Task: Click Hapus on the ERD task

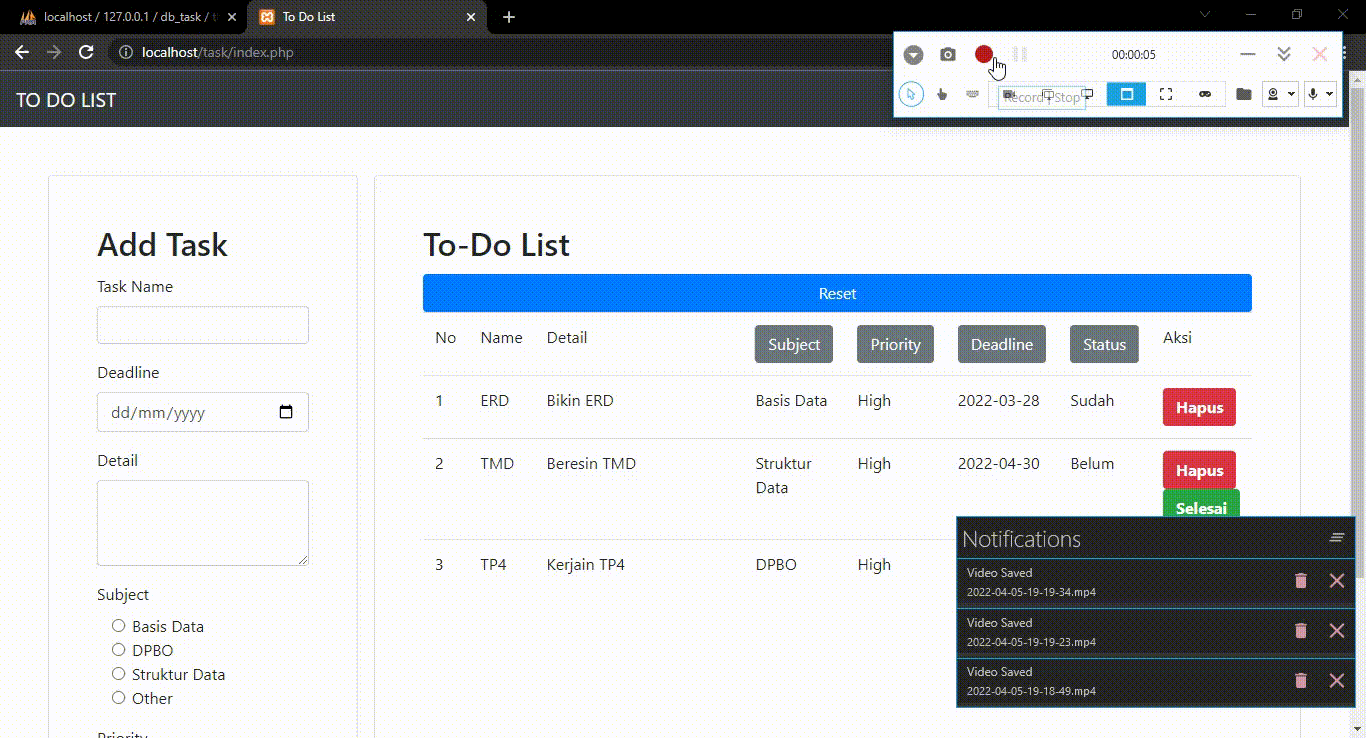Action: [x=1198, y=407]
